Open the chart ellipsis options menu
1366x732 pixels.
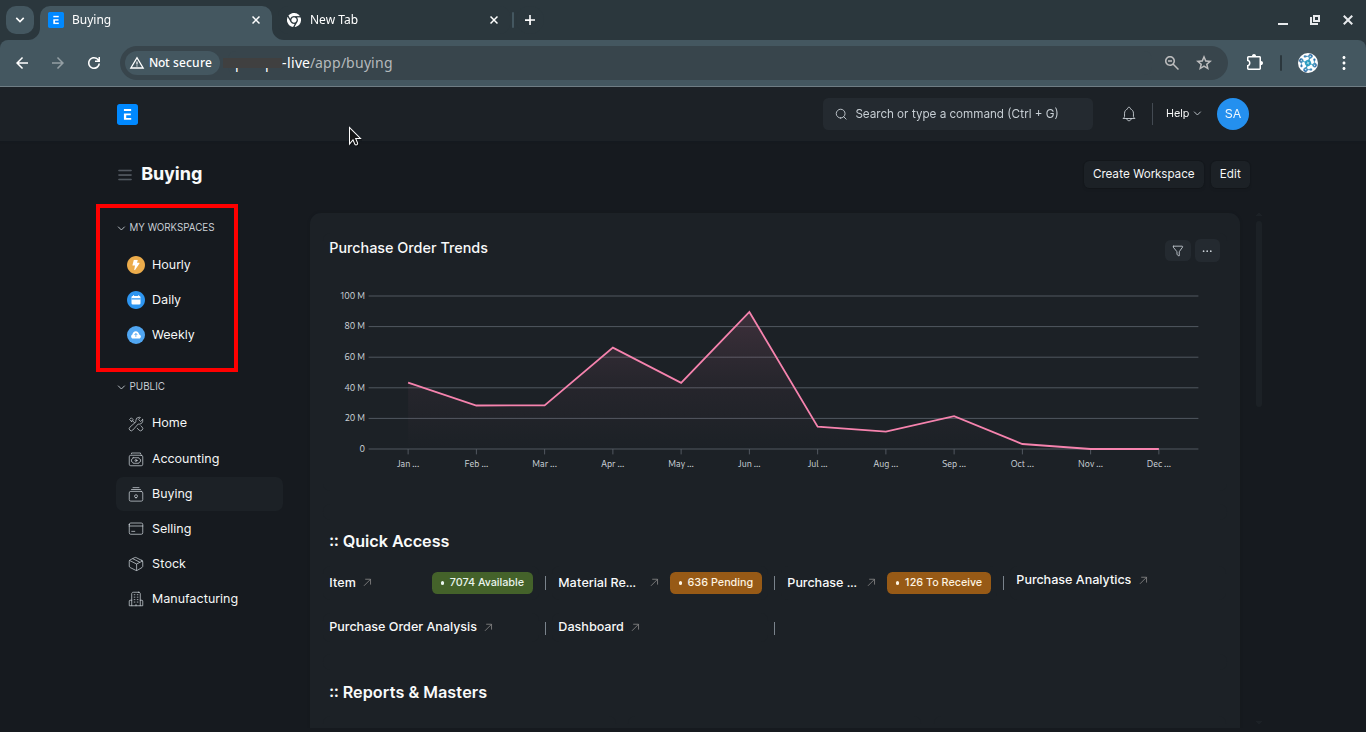pyautogui.click(x=1207, y=251)
